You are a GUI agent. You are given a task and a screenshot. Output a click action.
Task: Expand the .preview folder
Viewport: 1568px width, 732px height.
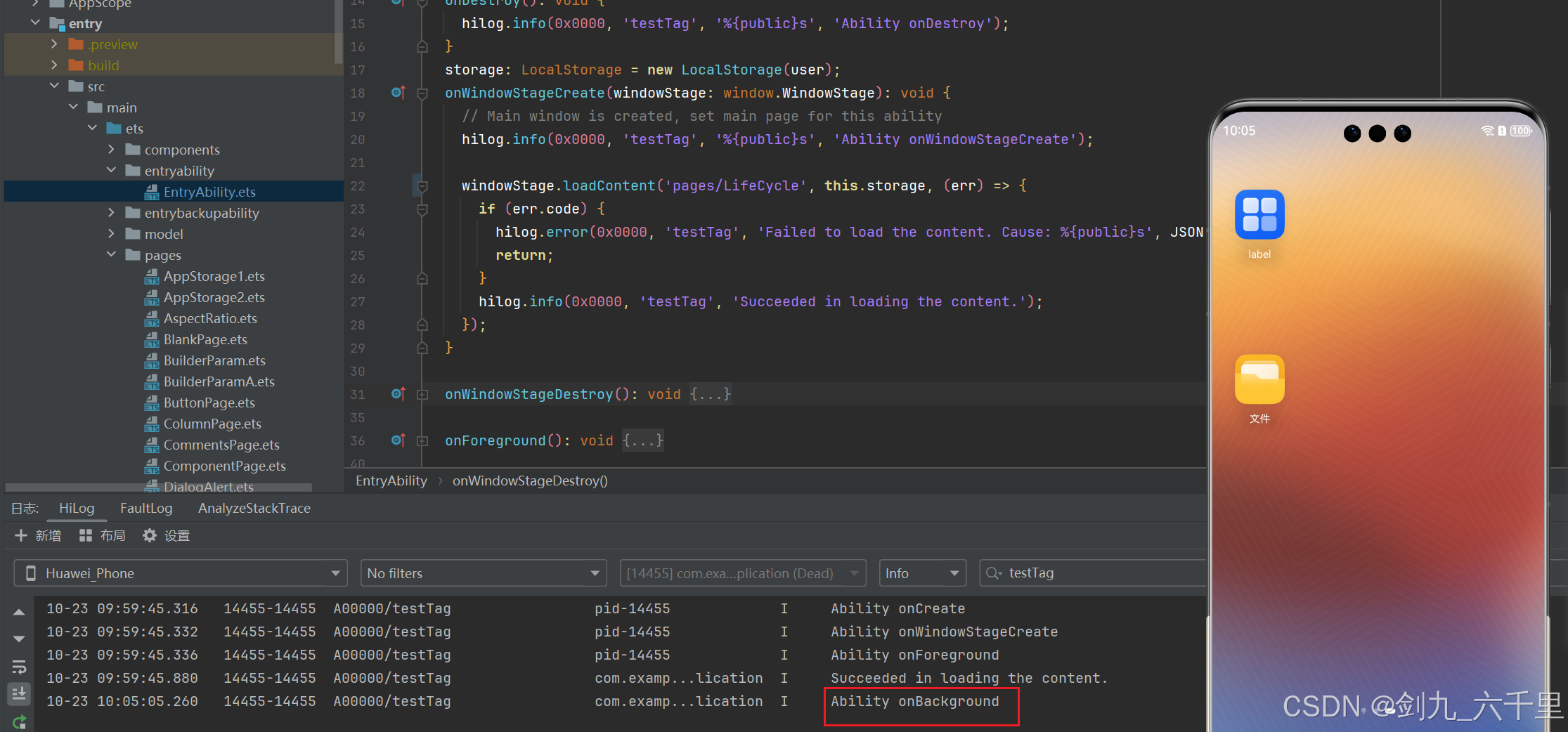point(54,44)
